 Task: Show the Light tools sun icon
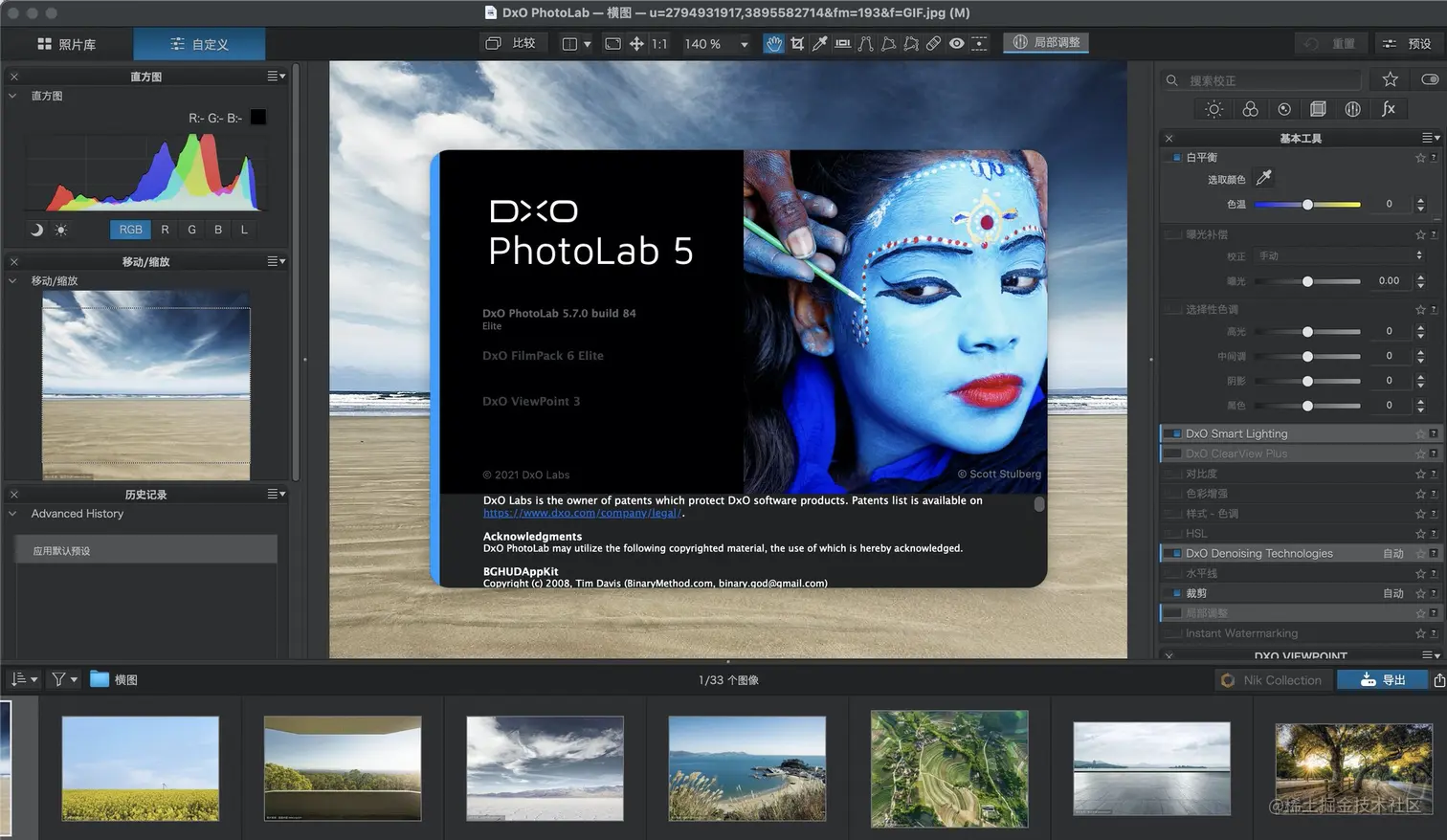click(x=1213, y=109)
